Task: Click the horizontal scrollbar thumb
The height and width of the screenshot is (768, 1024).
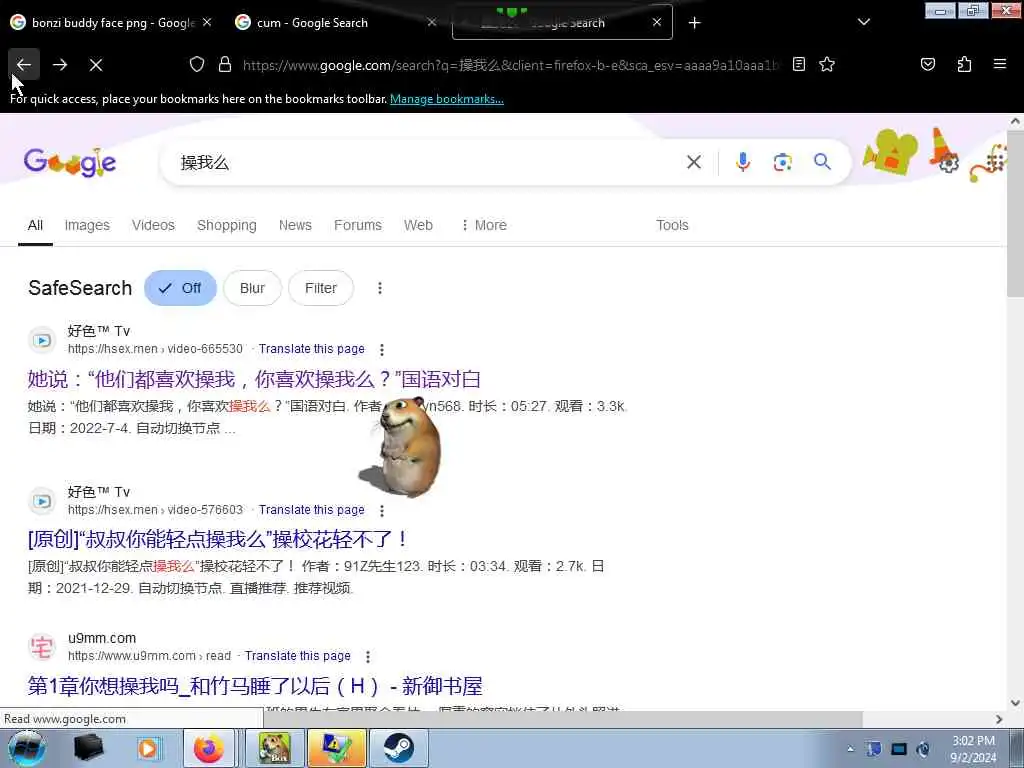Action: [x=563, y=719]
